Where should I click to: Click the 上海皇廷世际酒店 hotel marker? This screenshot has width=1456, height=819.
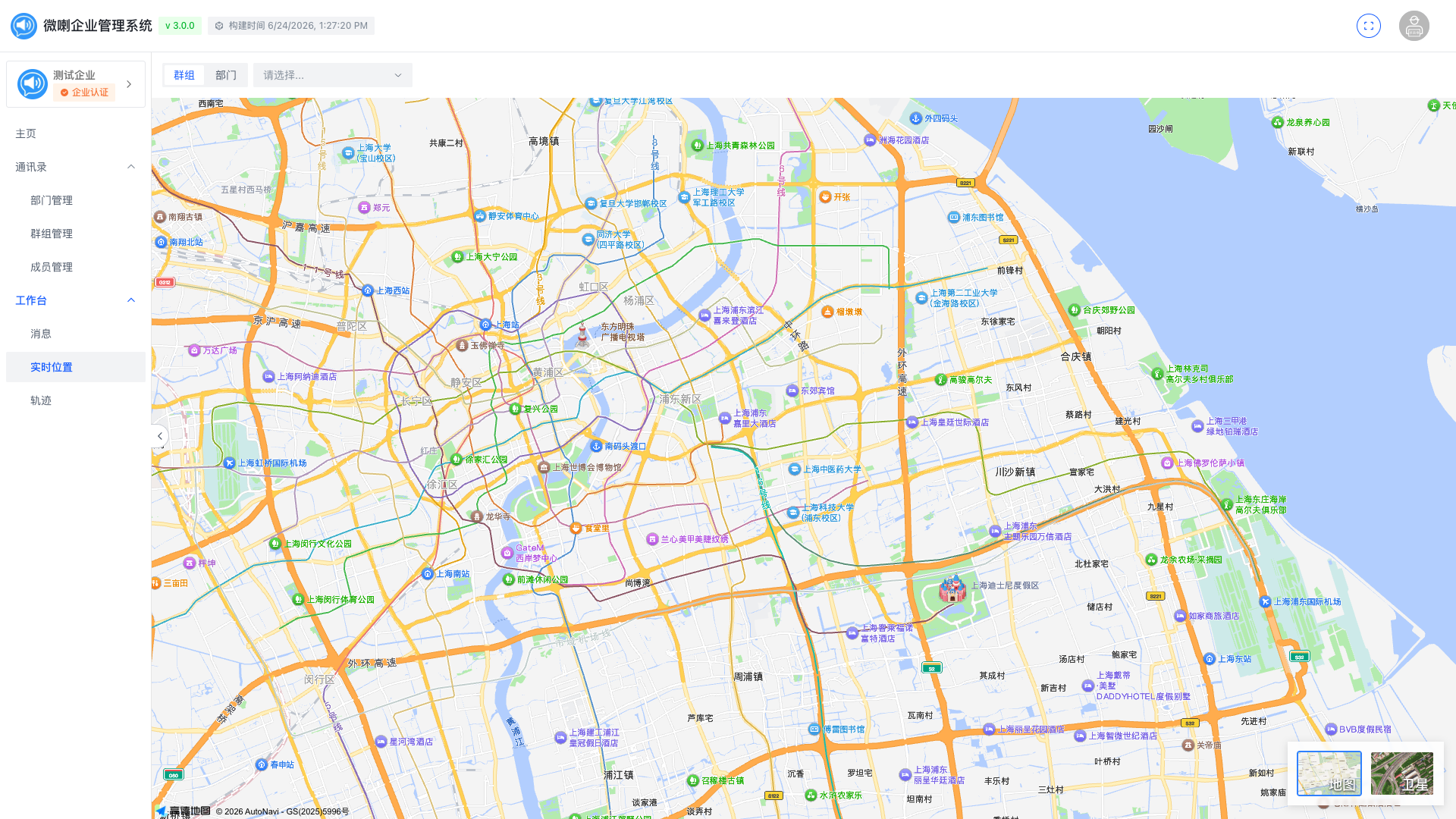(912, 422)
